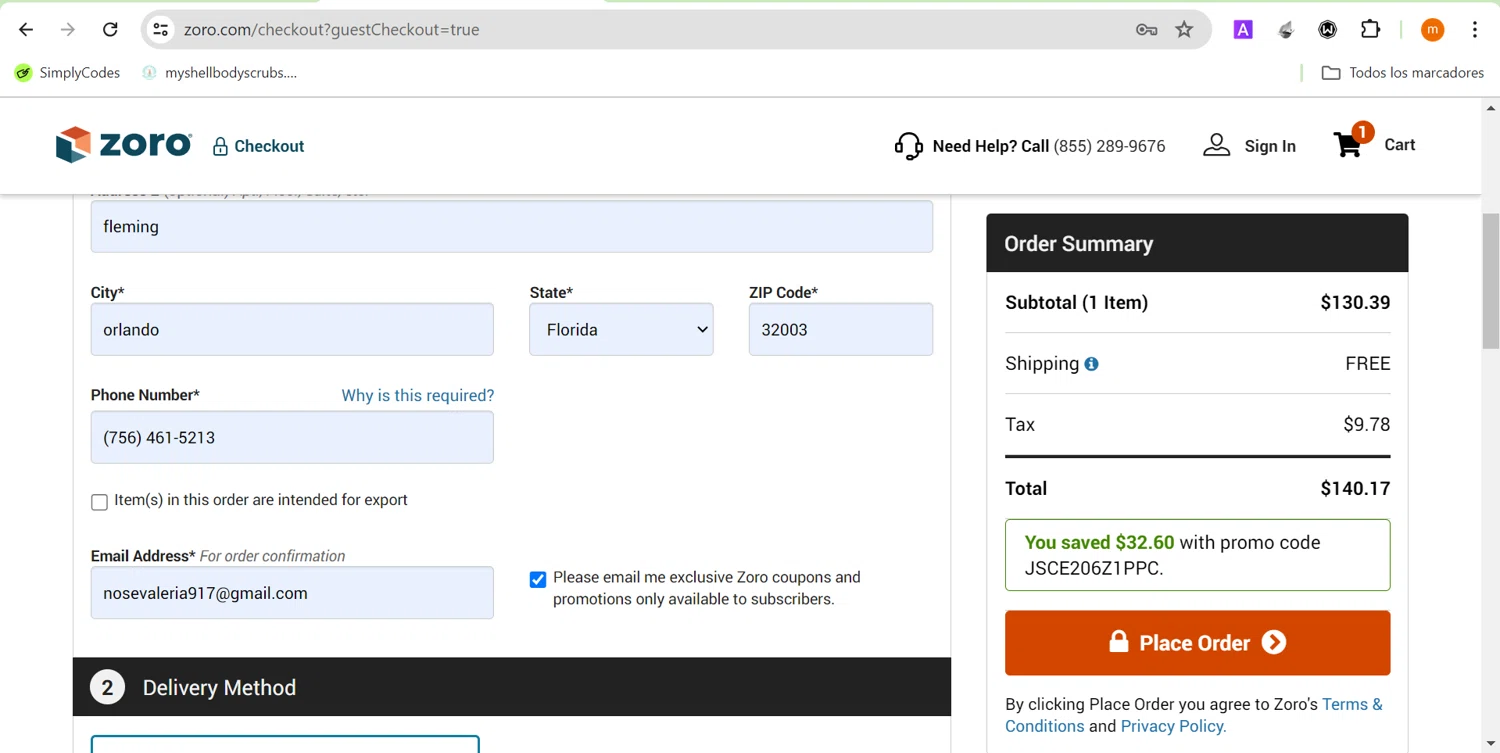The image size is (1500, 753).
Task: Click the Shipping info icon
Action: (x=1091, y=364)
